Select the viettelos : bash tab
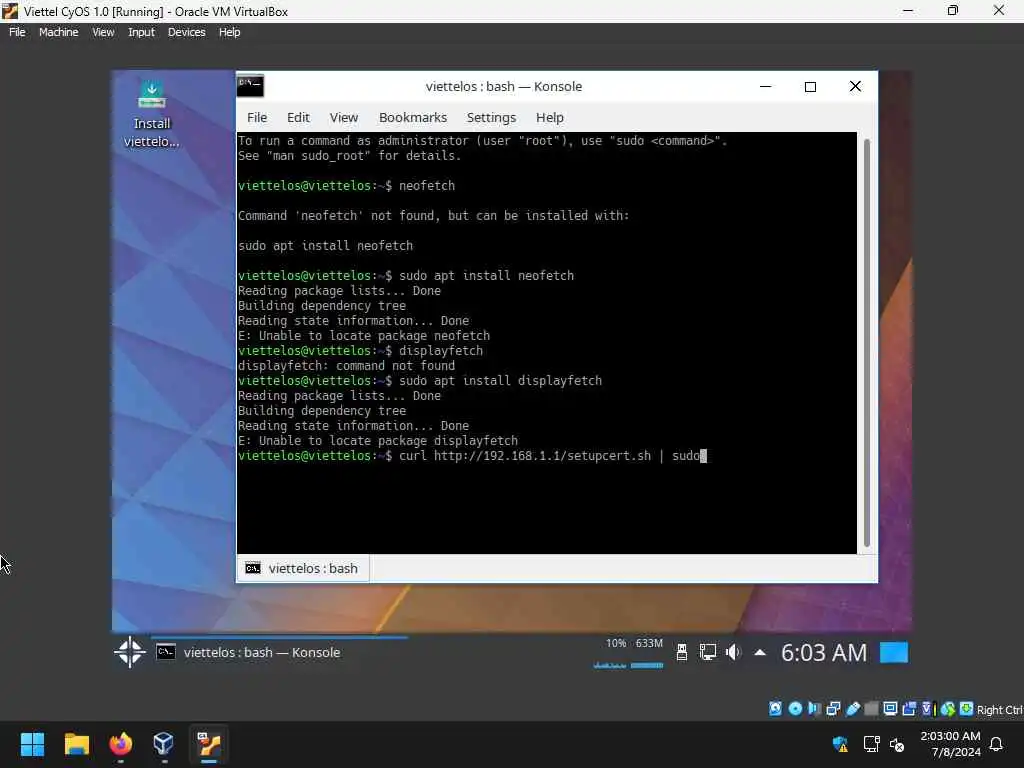Image resolution: width=1024 pixels, height=768 pixels. click(302, 568)
